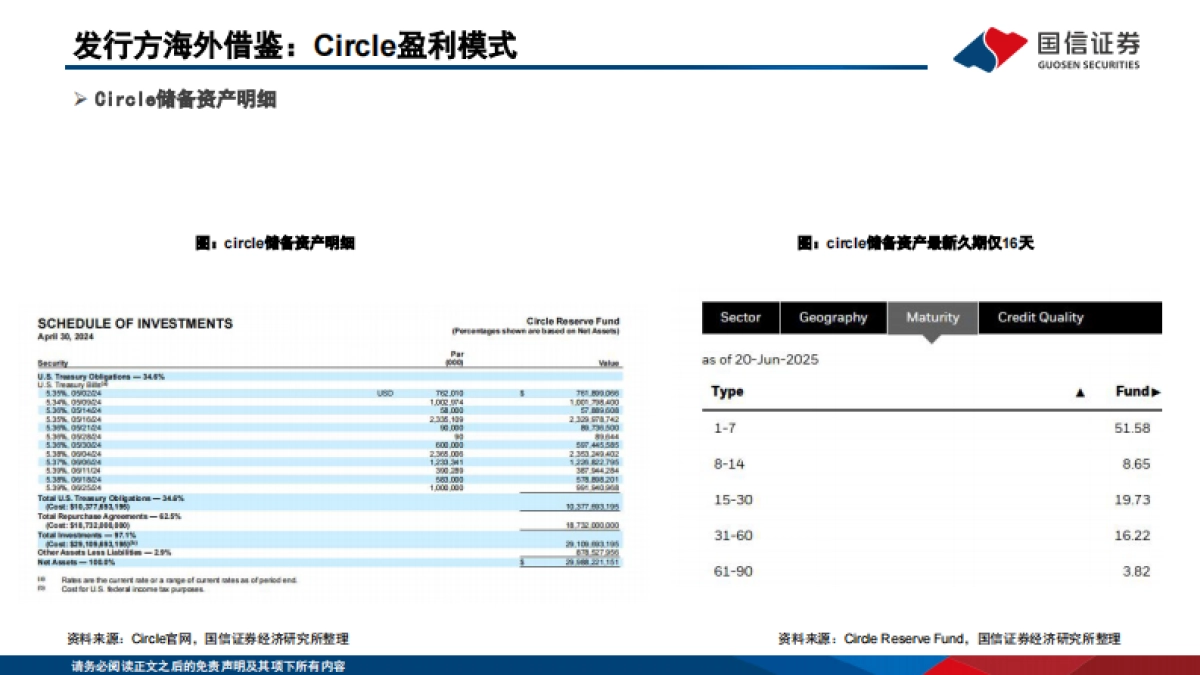Click the pointer notch under Maturity tab
The height and width of the screenshot is (675, 1200).
[932, 338]
